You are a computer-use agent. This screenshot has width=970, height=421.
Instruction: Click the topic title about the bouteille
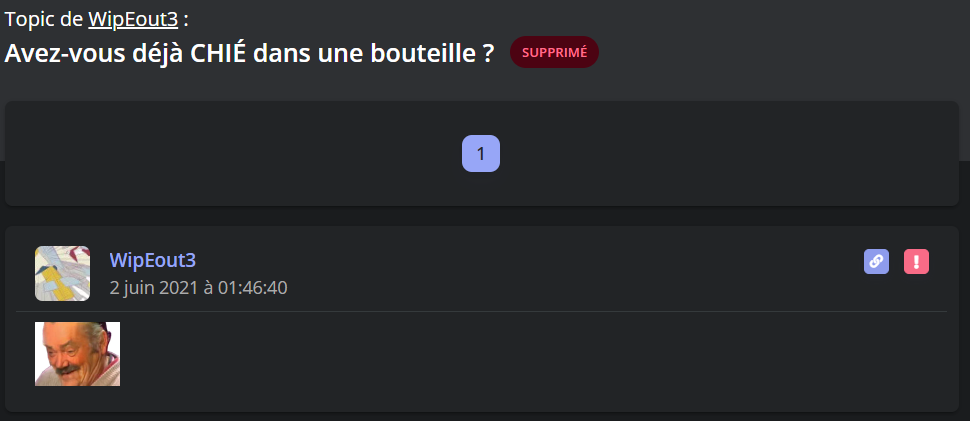(x=250, y=53)
